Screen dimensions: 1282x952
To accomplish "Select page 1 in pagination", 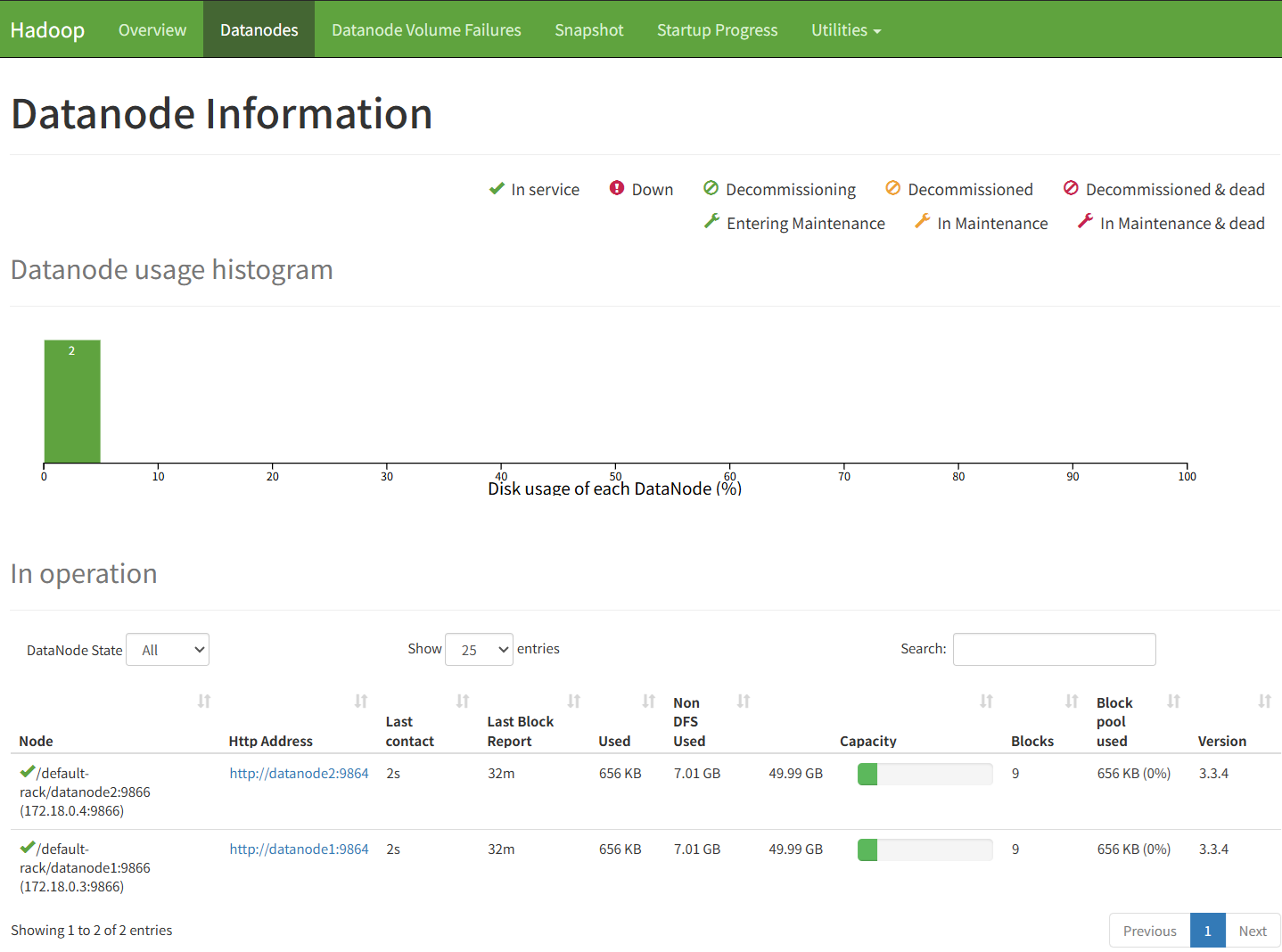I will coord(1208,931).
